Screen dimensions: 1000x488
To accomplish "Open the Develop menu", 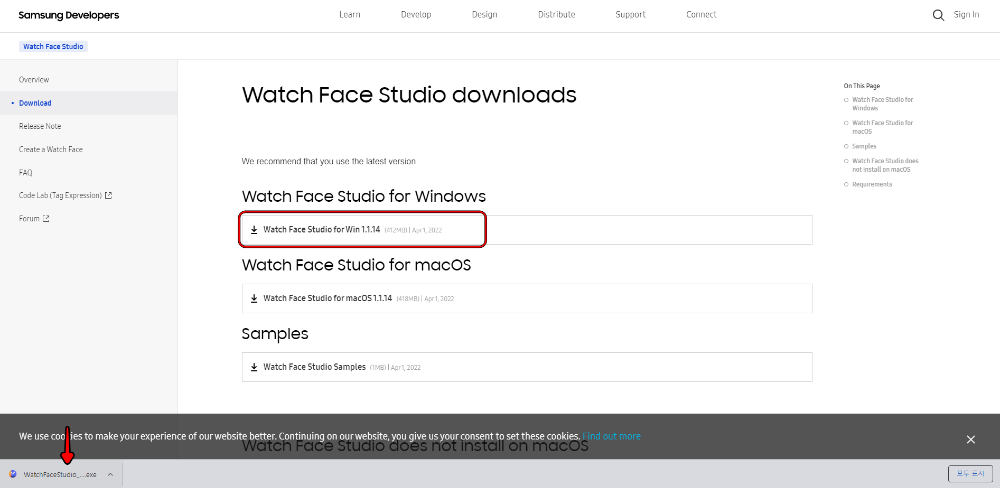I will [x=416, y=15].
